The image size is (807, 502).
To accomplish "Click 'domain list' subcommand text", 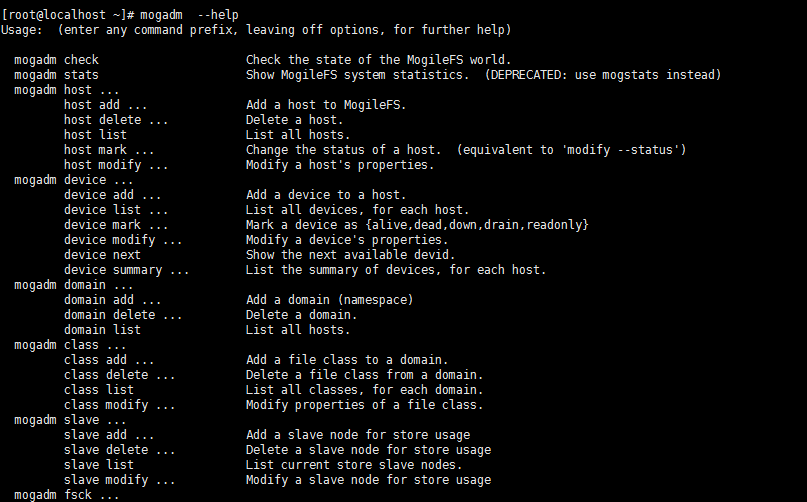I will [102, 330].
